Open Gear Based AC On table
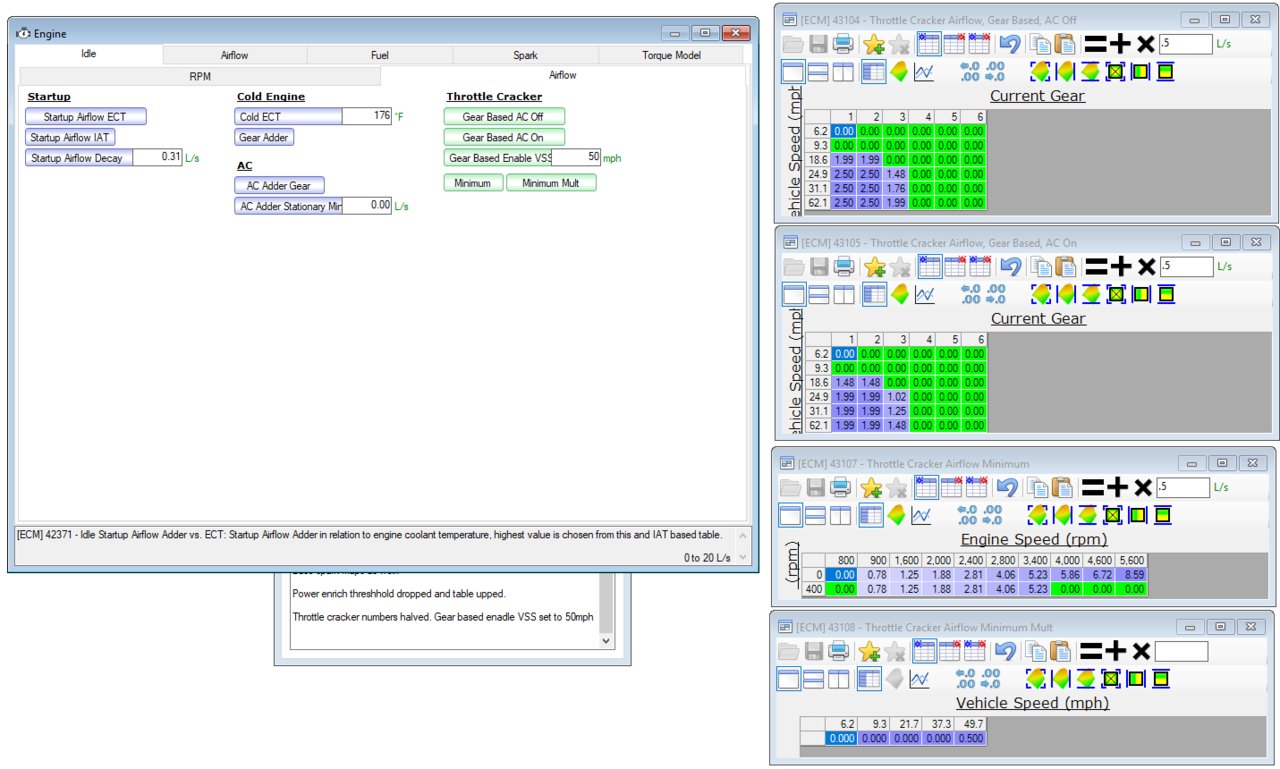This screenshot has width=1280, height=769. (x=504, y=137)
